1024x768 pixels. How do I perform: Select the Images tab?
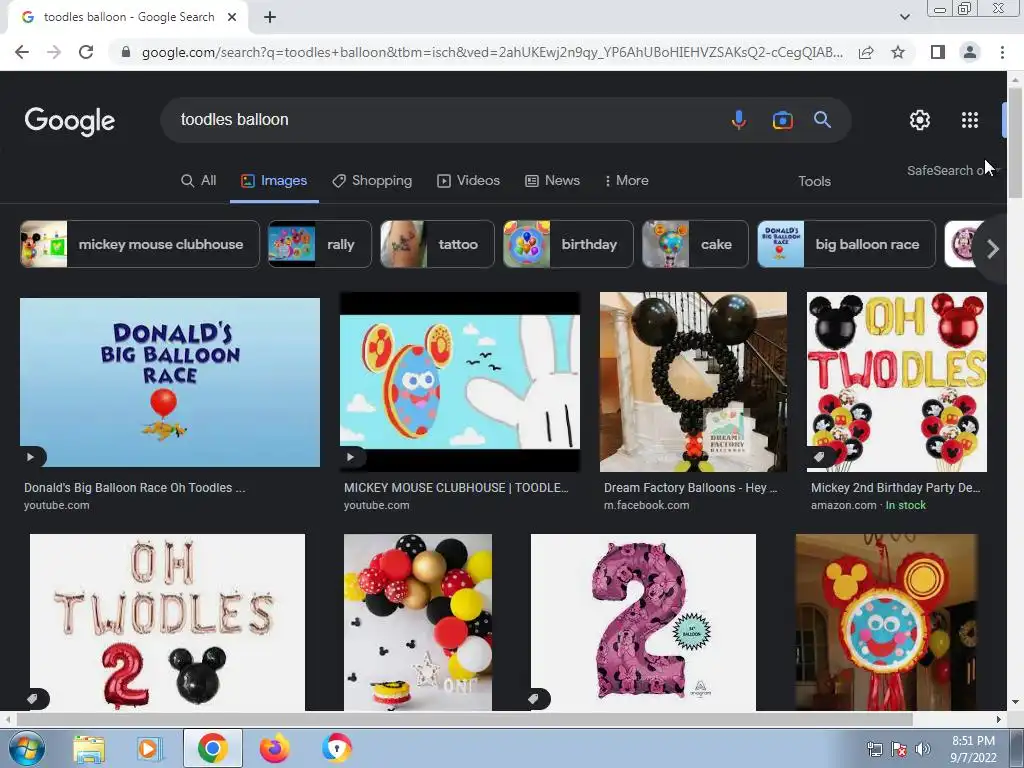[274, 181]
